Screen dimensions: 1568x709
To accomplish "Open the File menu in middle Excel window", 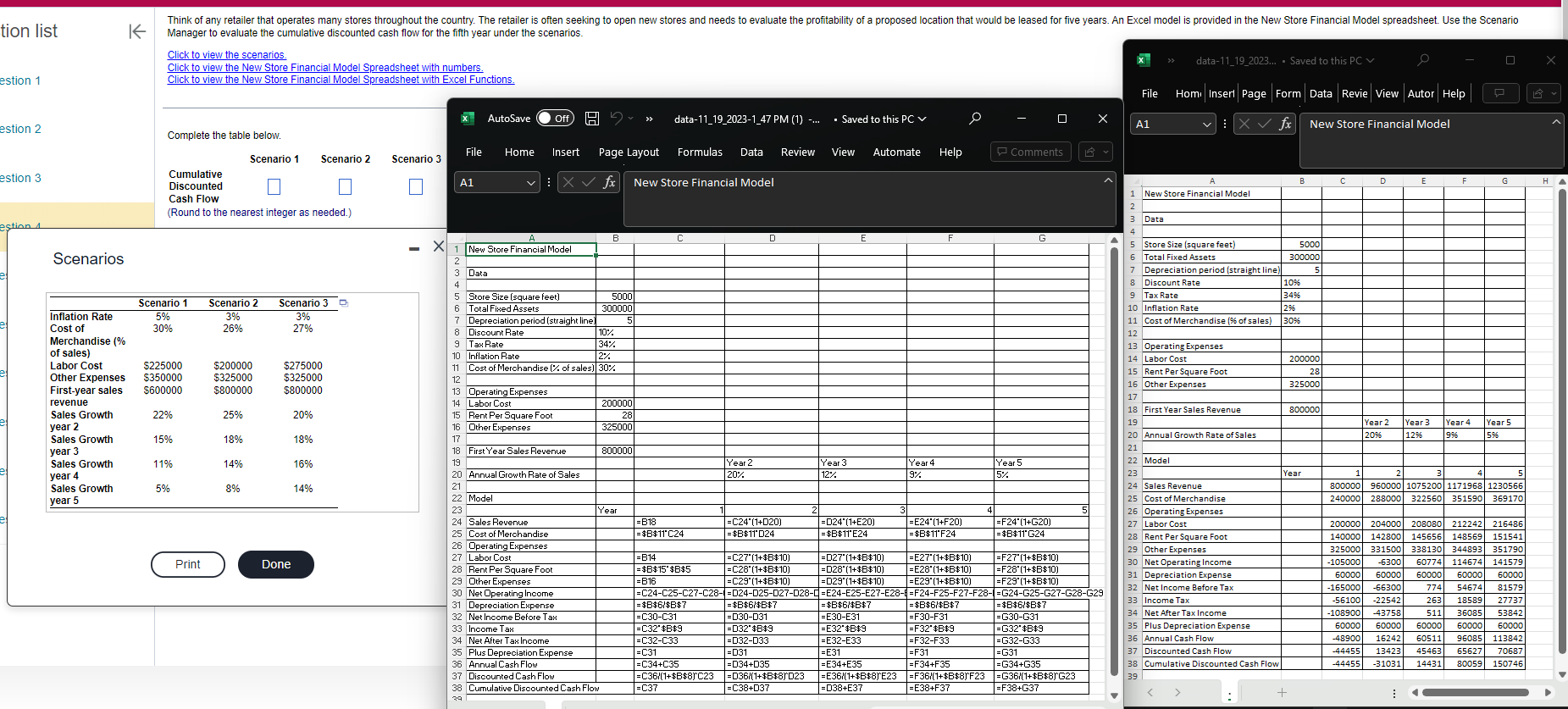I will (474, 152).
